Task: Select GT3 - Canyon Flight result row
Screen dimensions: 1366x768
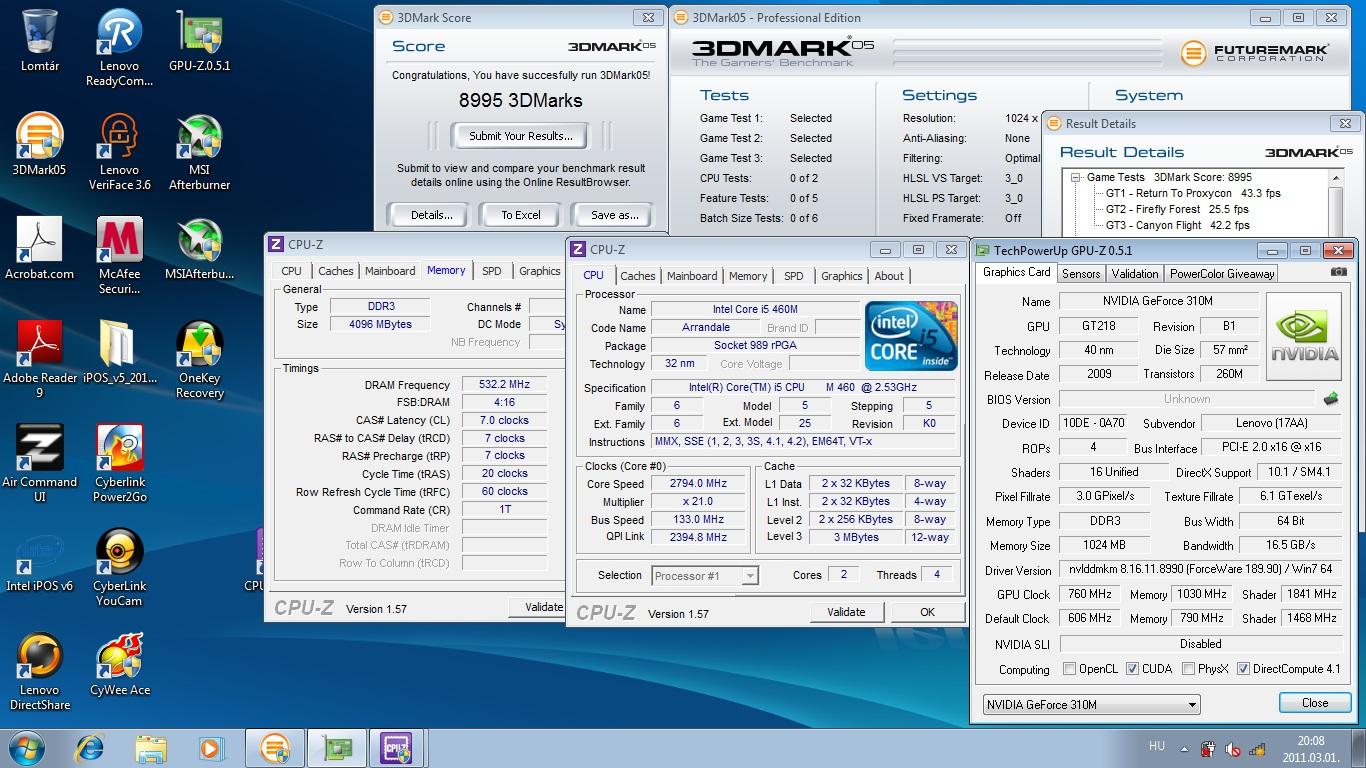Action: [1177, 226]
